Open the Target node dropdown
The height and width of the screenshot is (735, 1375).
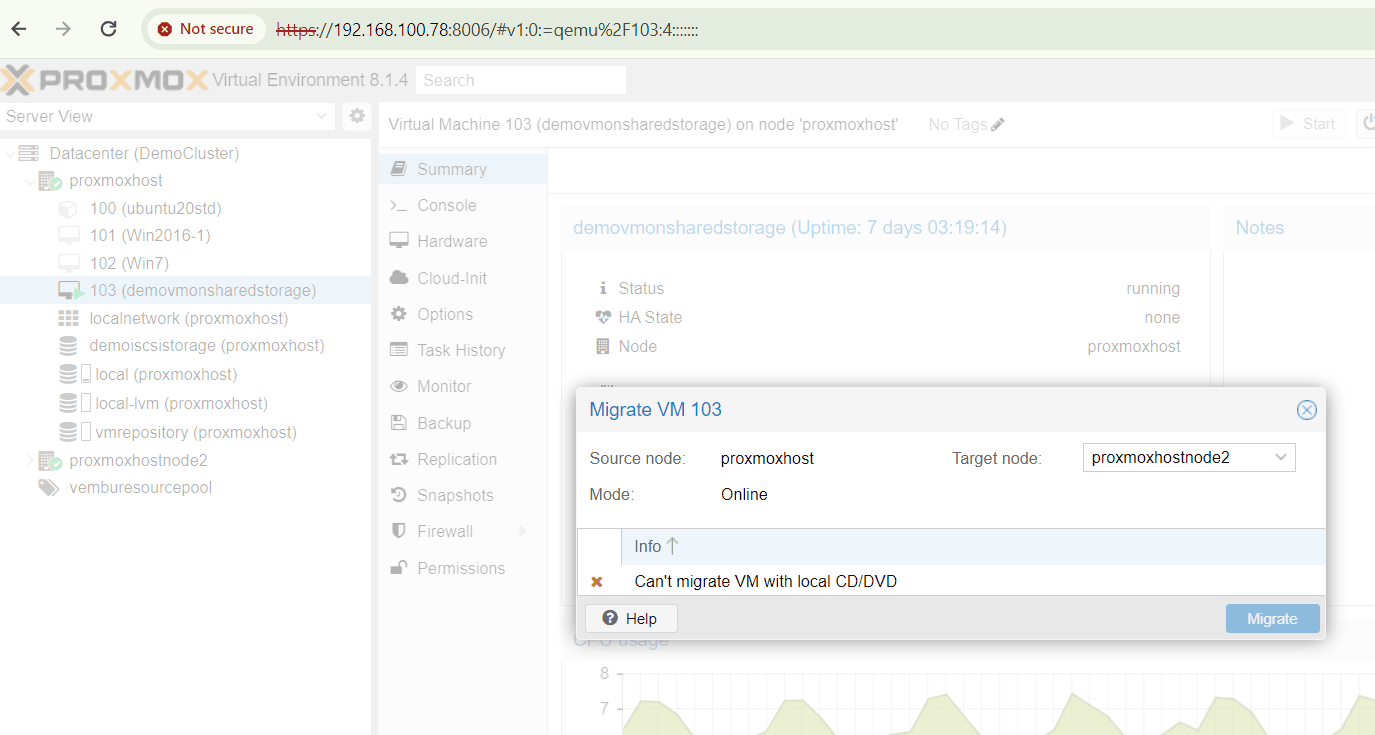click(1281, 458)
